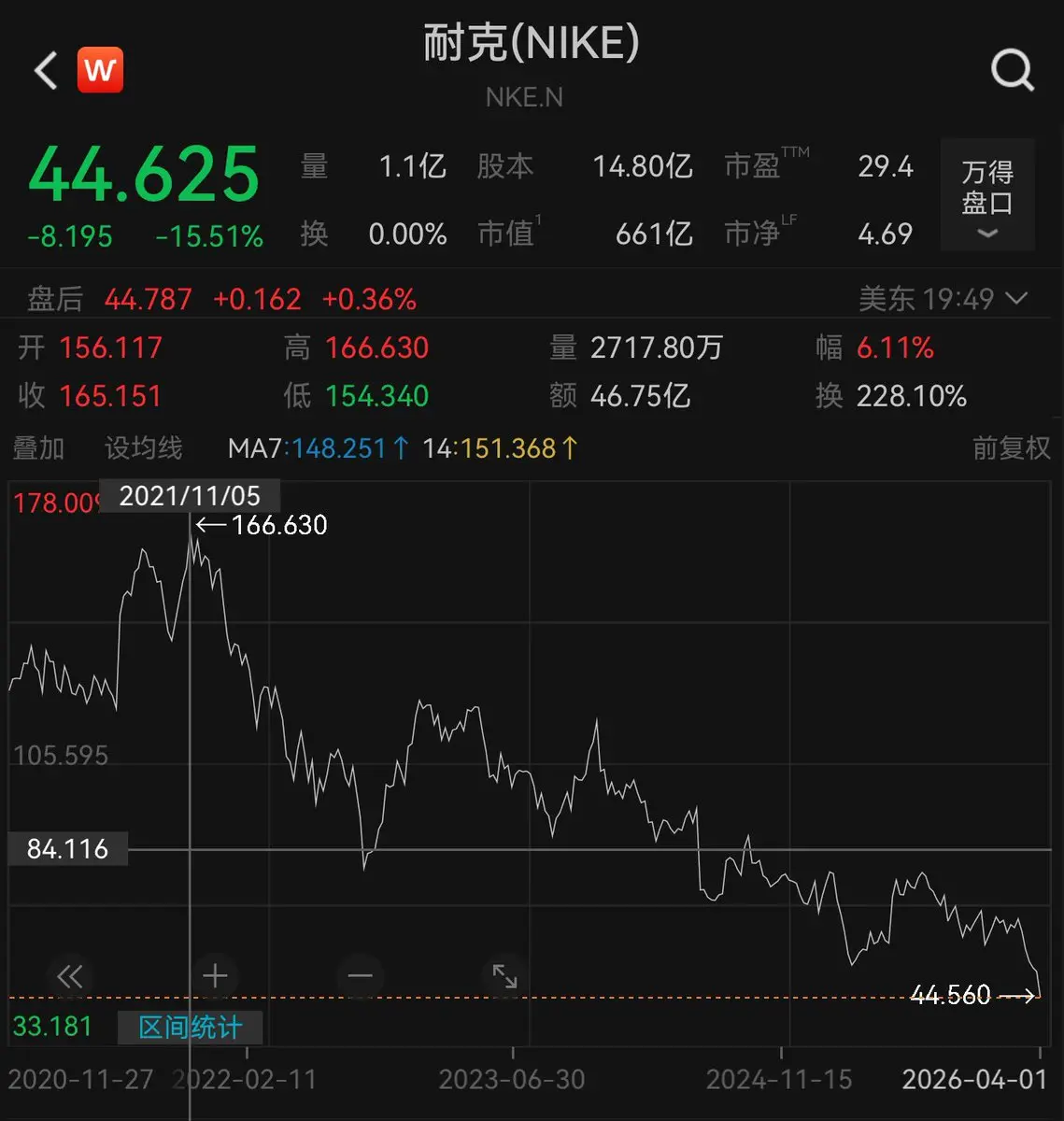Expand chart to fullscreen icon
The image size is (1064, 1121).
[504, 976]
